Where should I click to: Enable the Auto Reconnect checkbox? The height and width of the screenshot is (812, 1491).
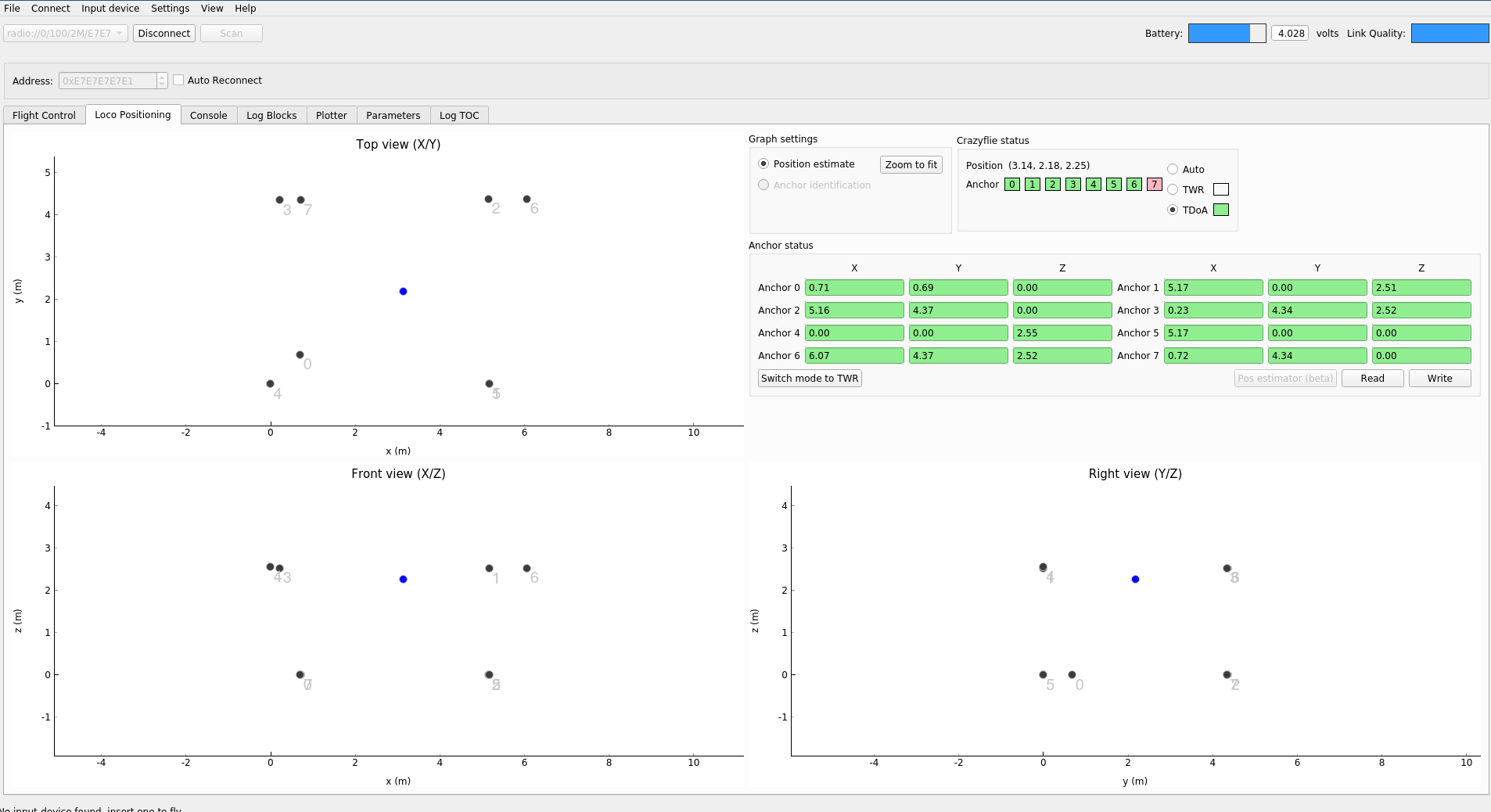tap(178, 80)
